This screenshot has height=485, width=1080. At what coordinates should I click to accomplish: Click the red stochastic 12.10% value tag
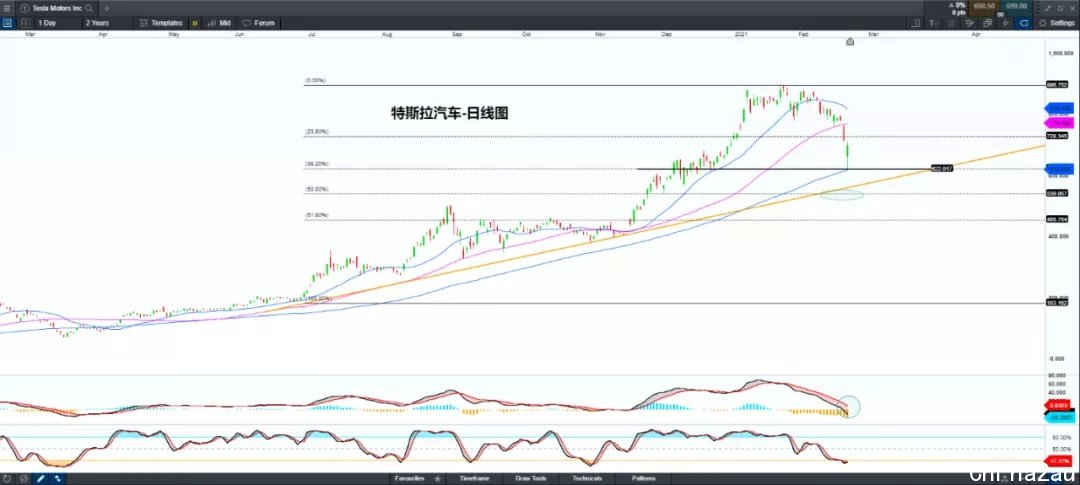click(1060, 460)
